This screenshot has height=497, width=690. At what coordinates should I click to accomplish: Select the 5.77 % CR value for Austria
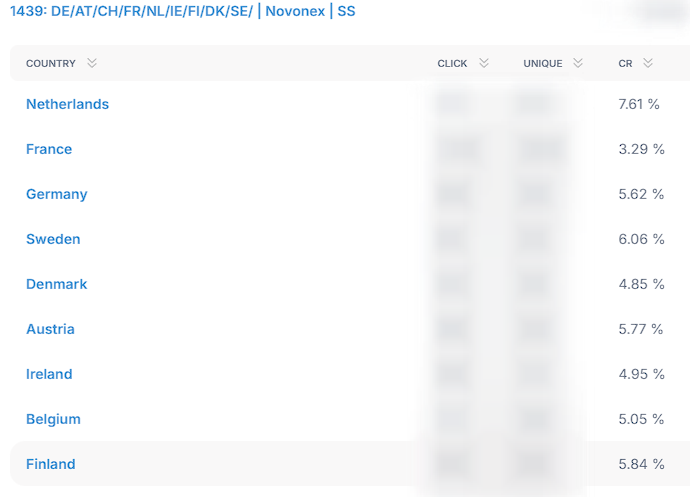641,329
